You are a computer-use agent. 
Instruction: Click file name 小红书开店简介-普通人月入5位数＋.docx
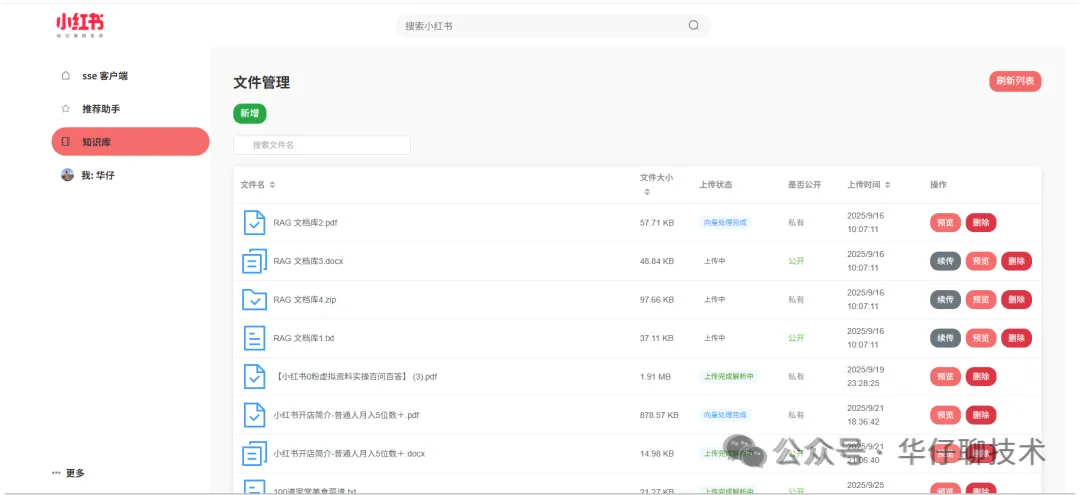pos(349,454)
